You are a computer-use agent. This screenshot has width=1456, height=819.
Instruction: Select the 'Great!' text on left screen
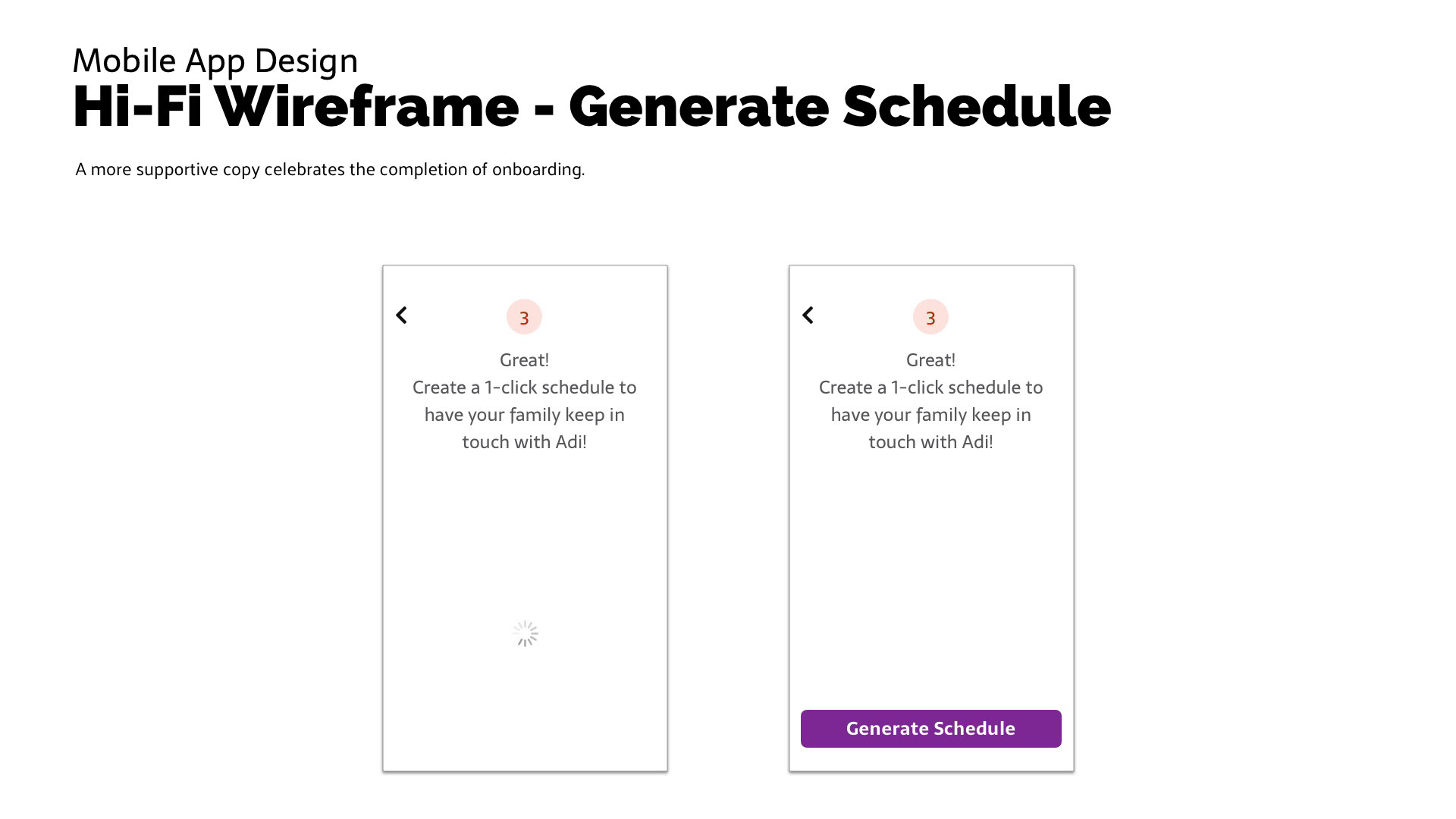tap(524, 360)
